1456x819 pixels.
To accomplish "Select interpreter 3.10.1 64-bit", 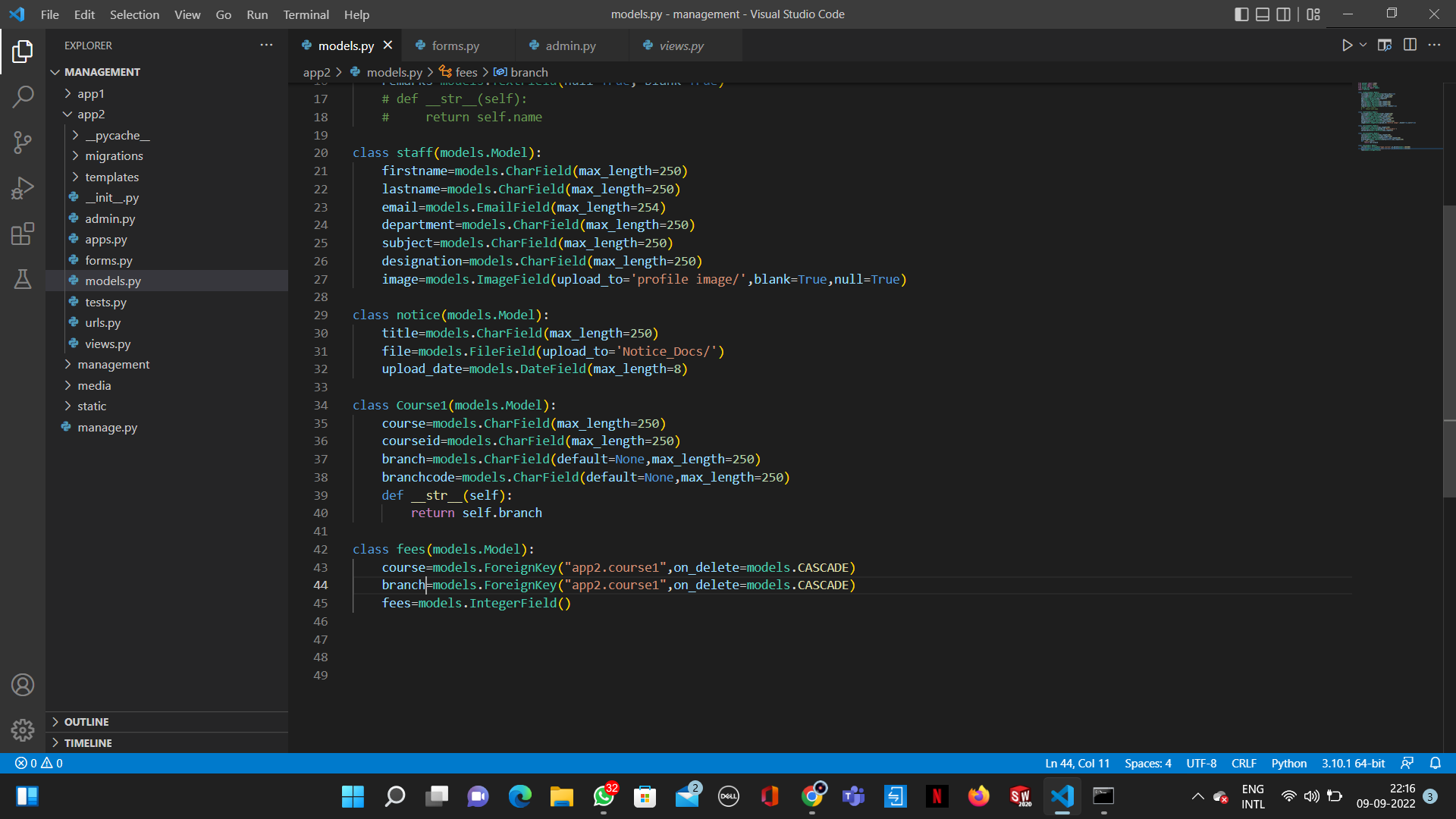I will pos(1353,763).
